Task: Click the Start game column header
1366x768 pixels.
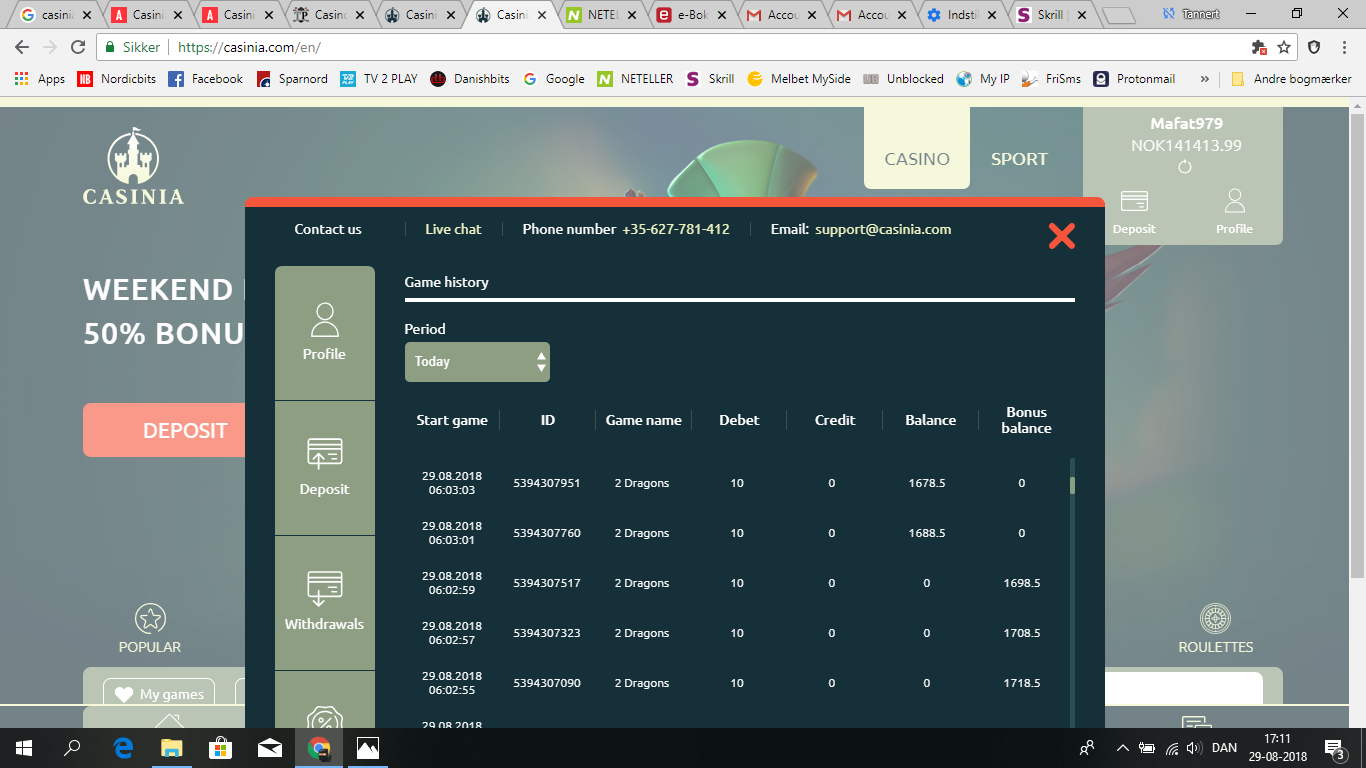Action: point(452,420)
